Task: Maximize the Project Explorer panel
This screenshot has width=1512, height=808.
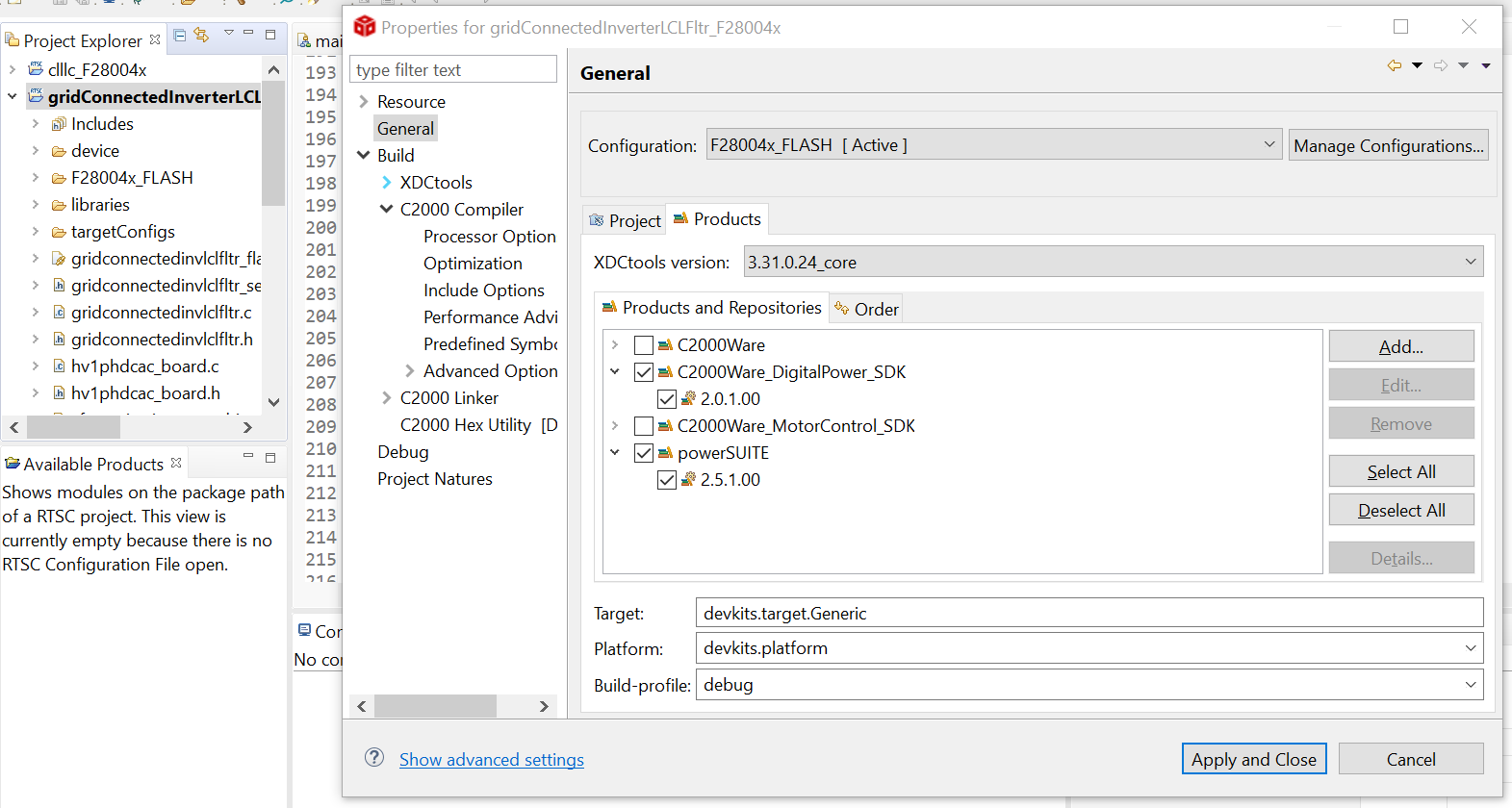Action: click(x=270, y=35)
